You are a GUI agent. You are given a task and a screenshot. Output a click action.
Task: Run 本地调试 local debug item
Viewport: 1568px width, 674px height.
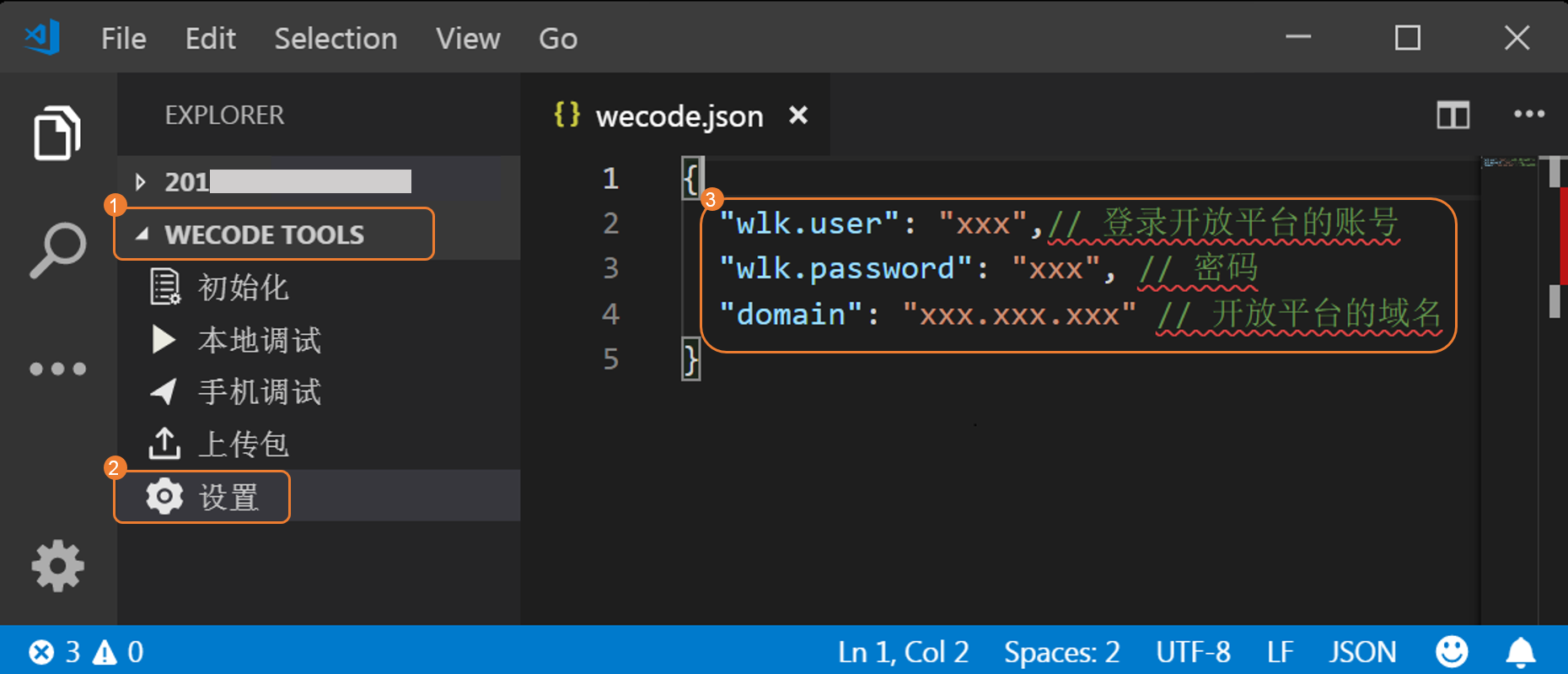(x=259, y=340)
